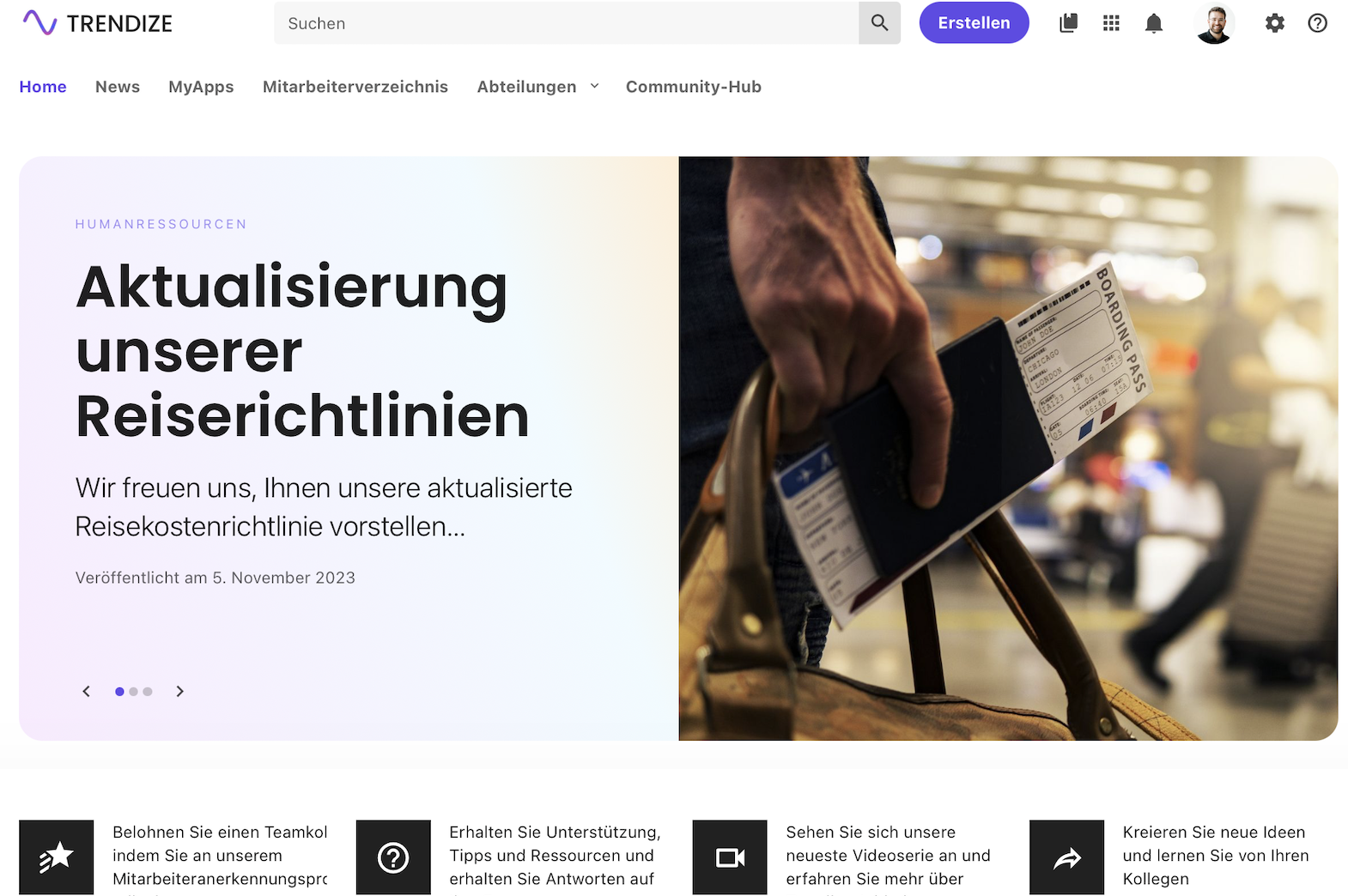Open settings gear icon
Screen dimensions: 1348x896
(1275, 23)
